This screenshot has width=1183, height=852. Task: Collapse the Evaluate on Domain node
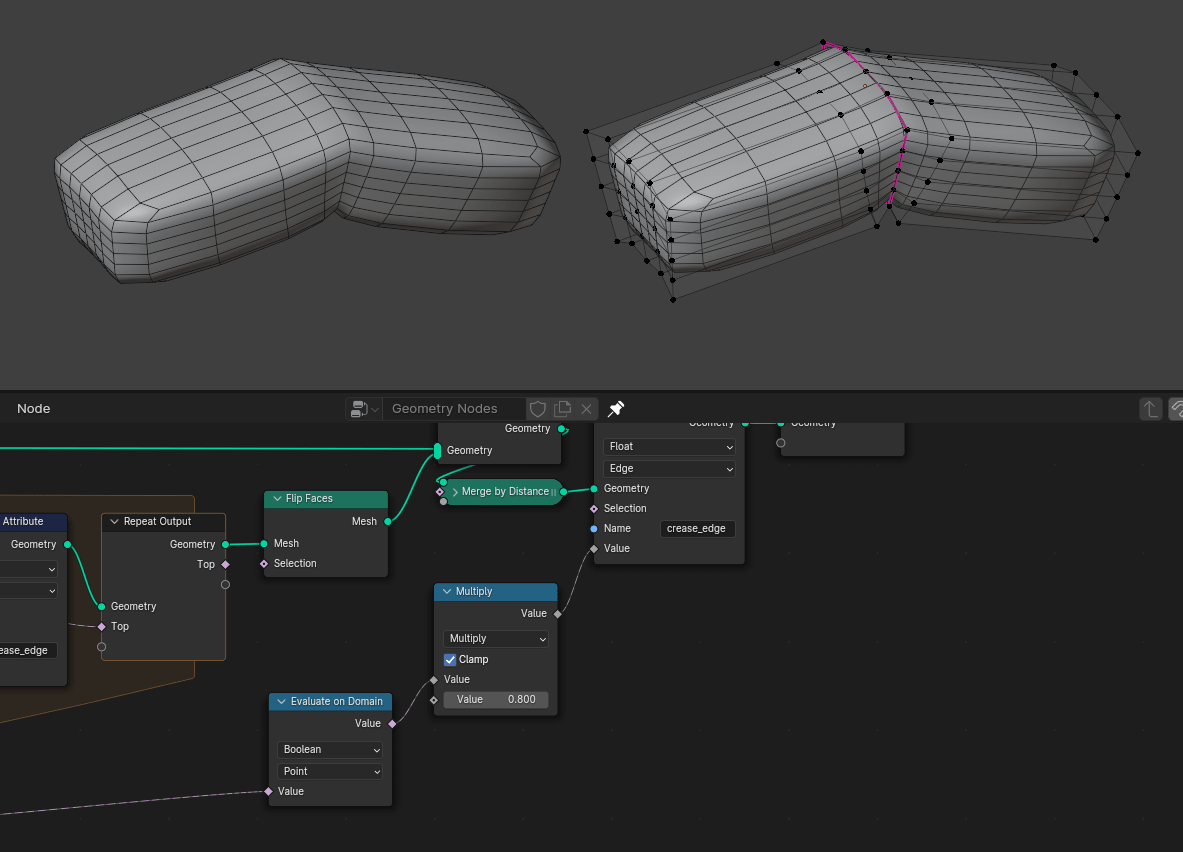[281, 701]
